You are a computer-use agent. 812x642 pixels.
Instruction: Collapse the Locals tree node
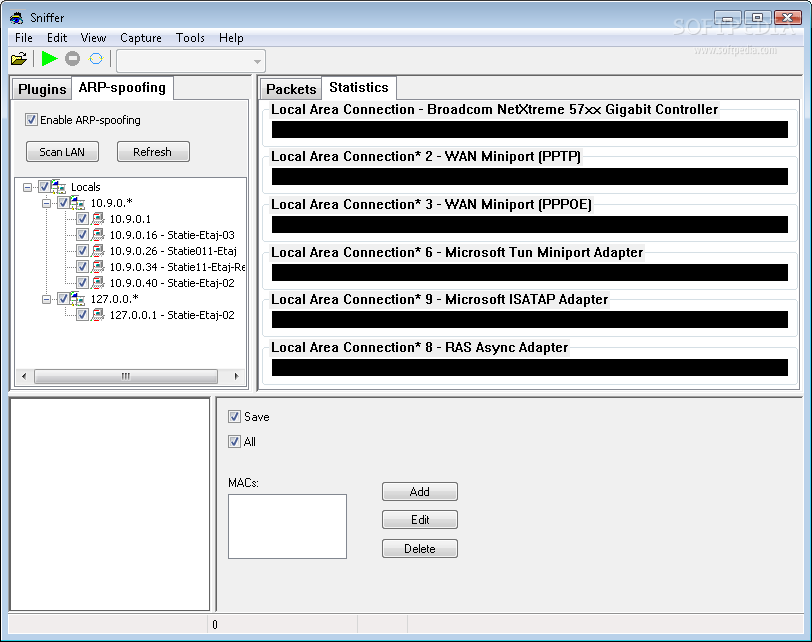(27, 187)
